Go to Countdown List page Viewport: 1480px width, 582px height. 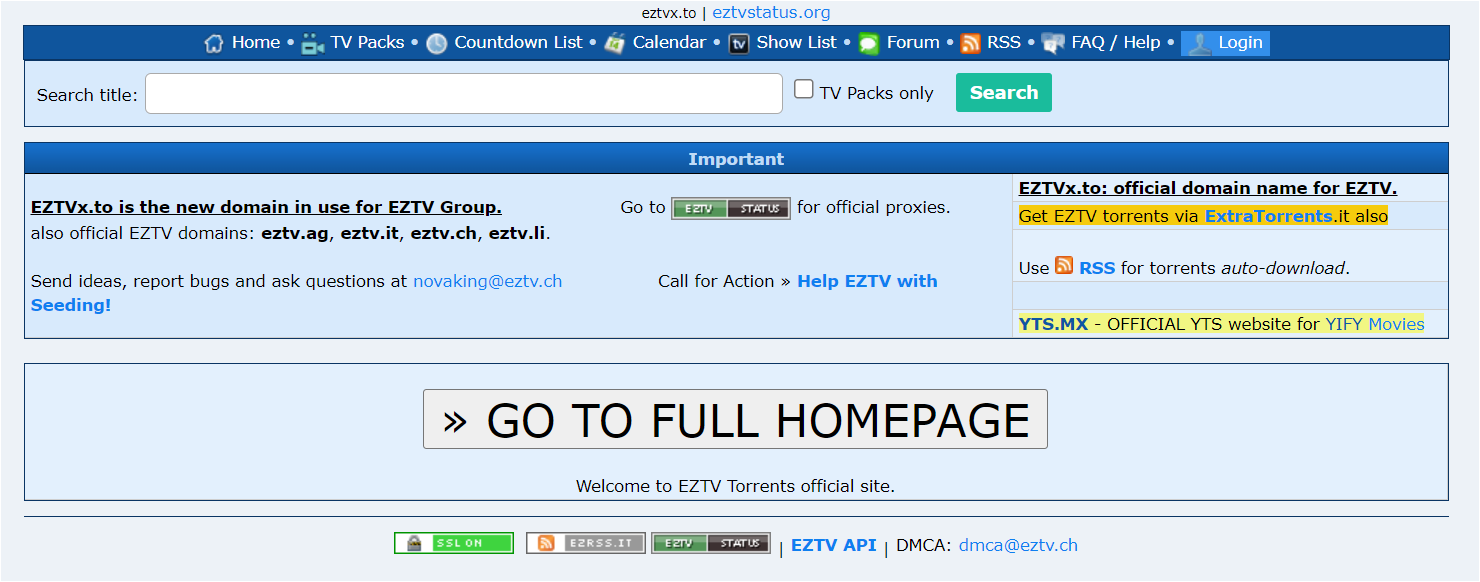(518, 42)
